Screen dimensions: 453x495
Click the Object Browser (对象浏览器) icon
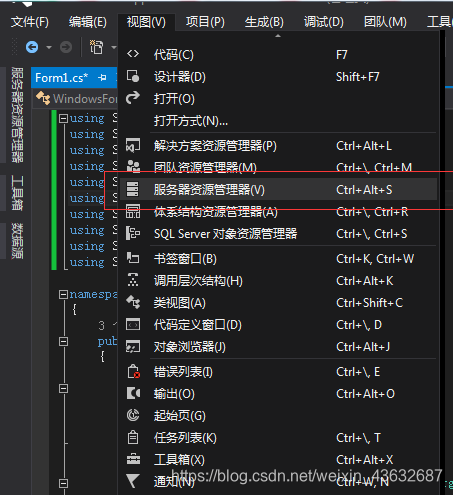pos(133,347)
